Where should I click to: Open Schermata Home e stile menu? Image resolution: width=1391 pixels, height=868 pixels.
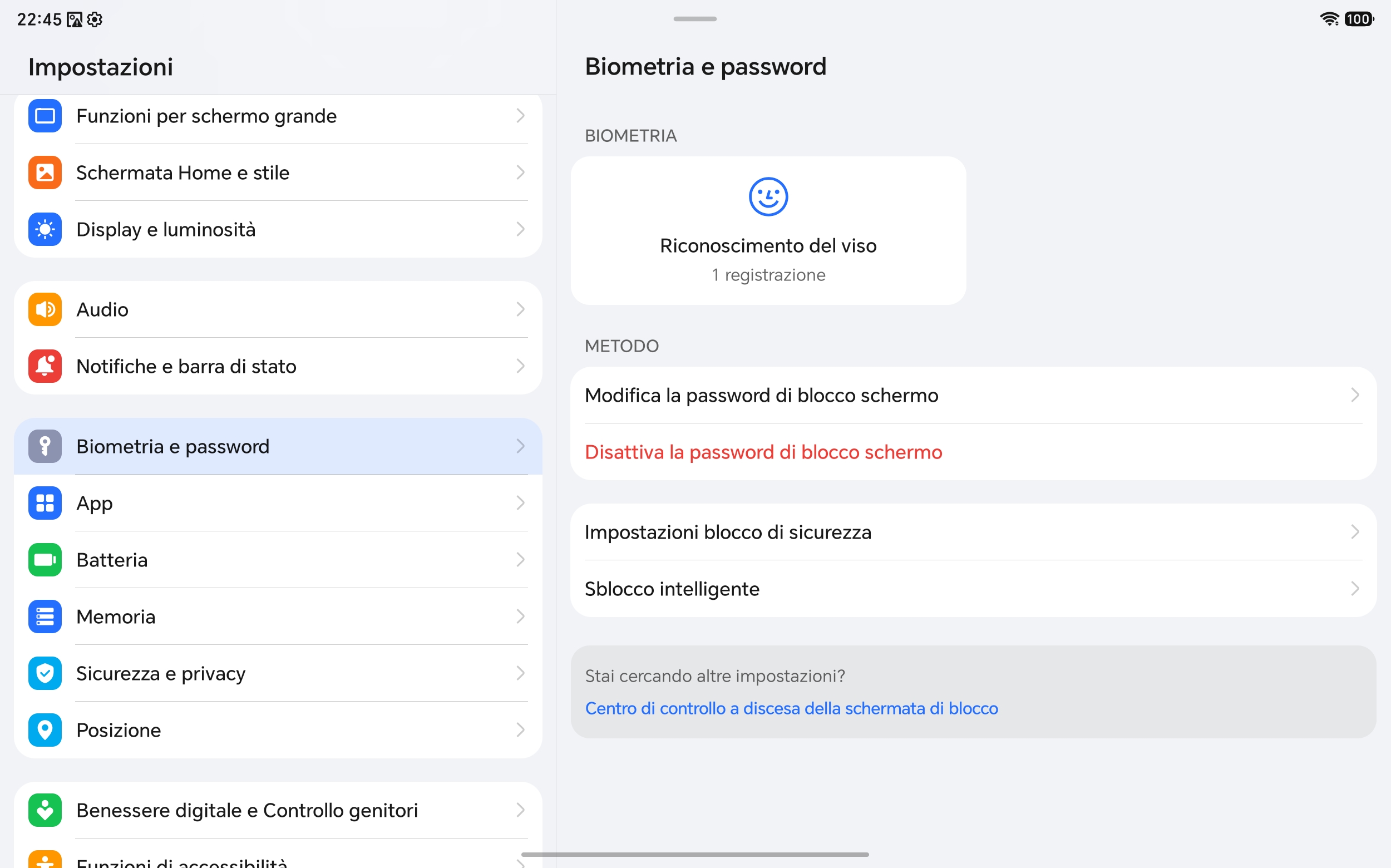[x=278, y=172]
